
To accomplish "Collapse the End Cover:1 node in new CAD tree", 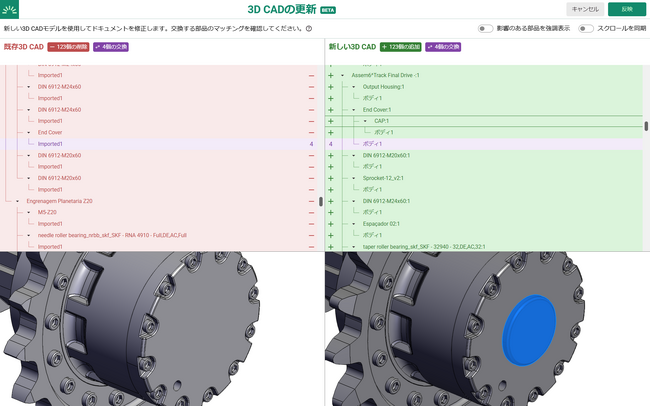I will pos(353,109).
